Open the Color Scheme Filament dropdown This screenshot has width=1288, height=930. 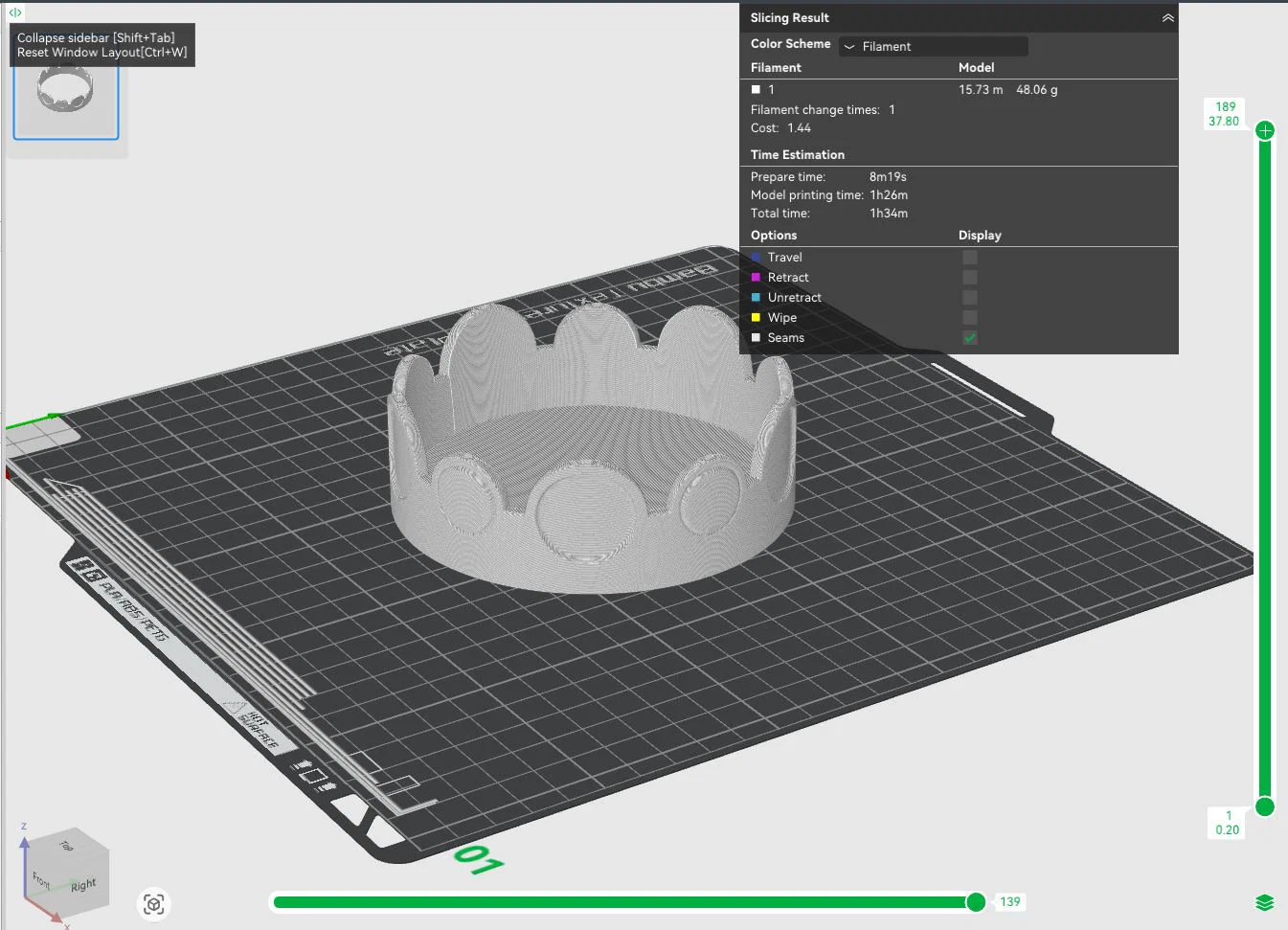click(934, 46)
